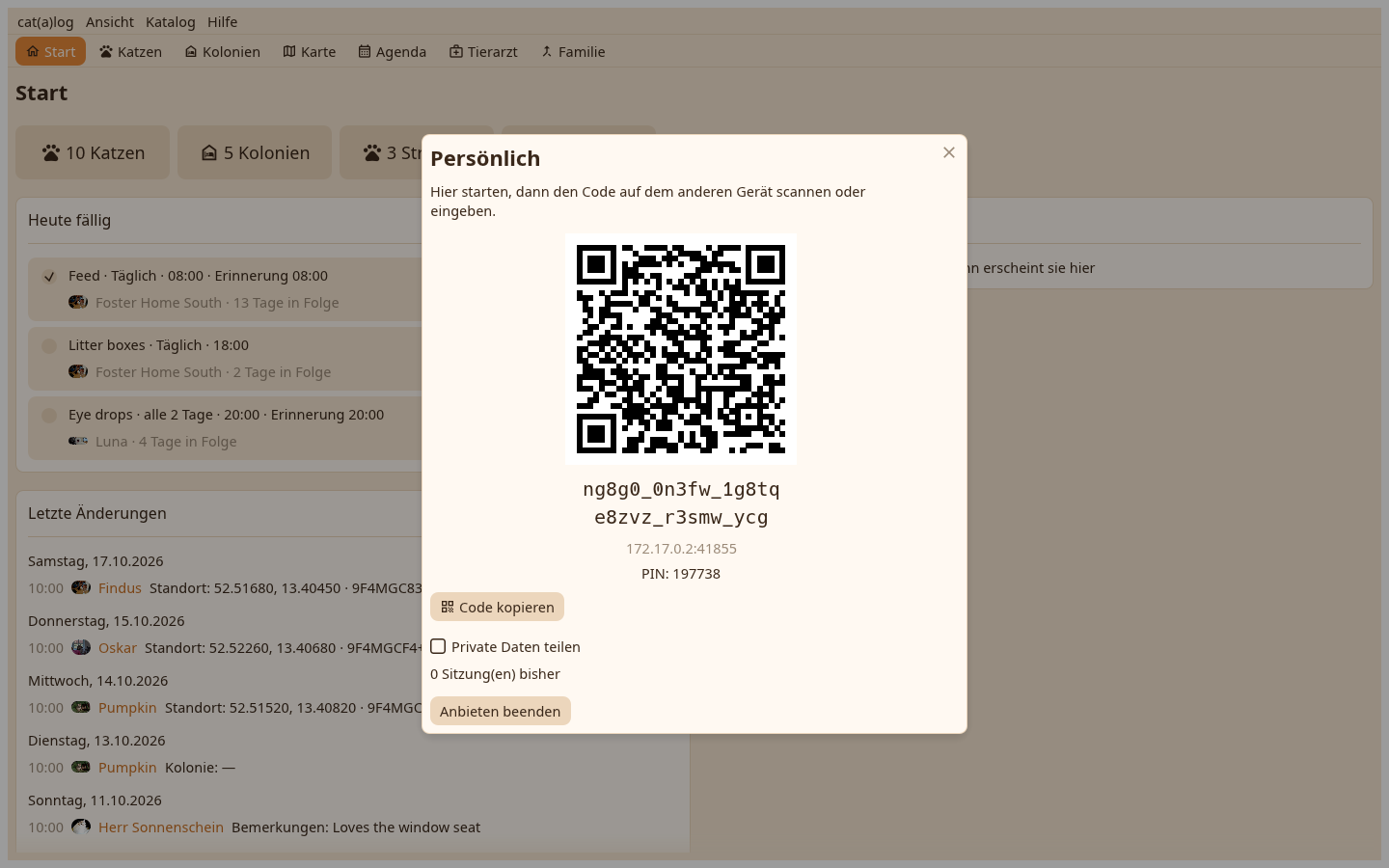Open the Findus cat link
The height and width of the screenshot is (868, 1389).
coord(120,587)
